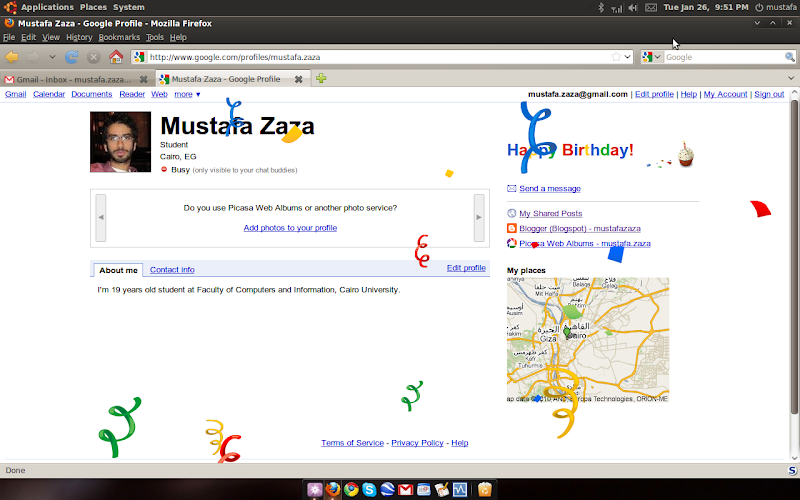Click the Forward navigation arrow
The width and height of the screenshot is (800, 500).
pyautogui.click(x=33, y=57)
